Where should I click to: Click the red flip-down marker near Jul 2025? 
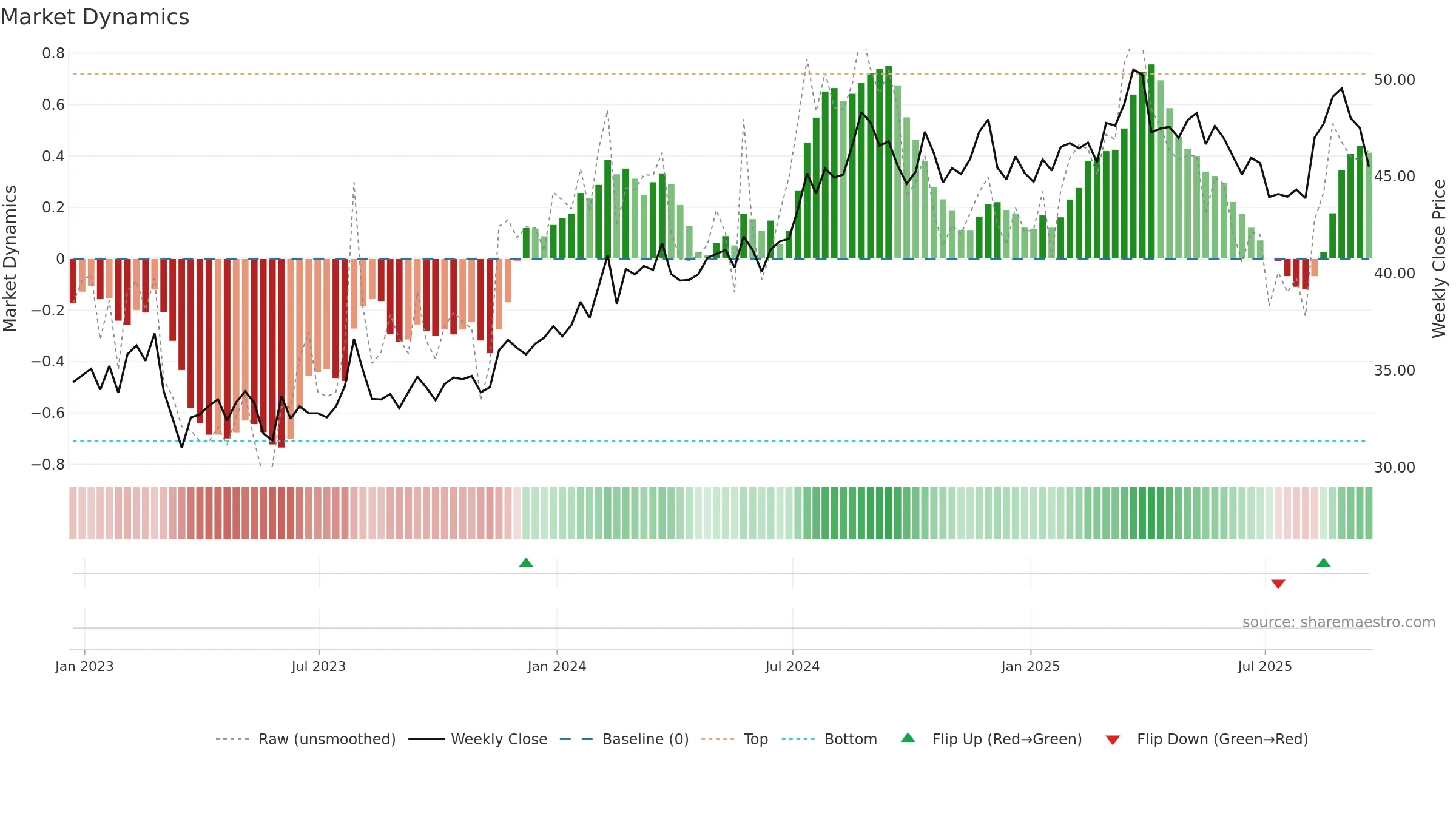[1278, 584]
